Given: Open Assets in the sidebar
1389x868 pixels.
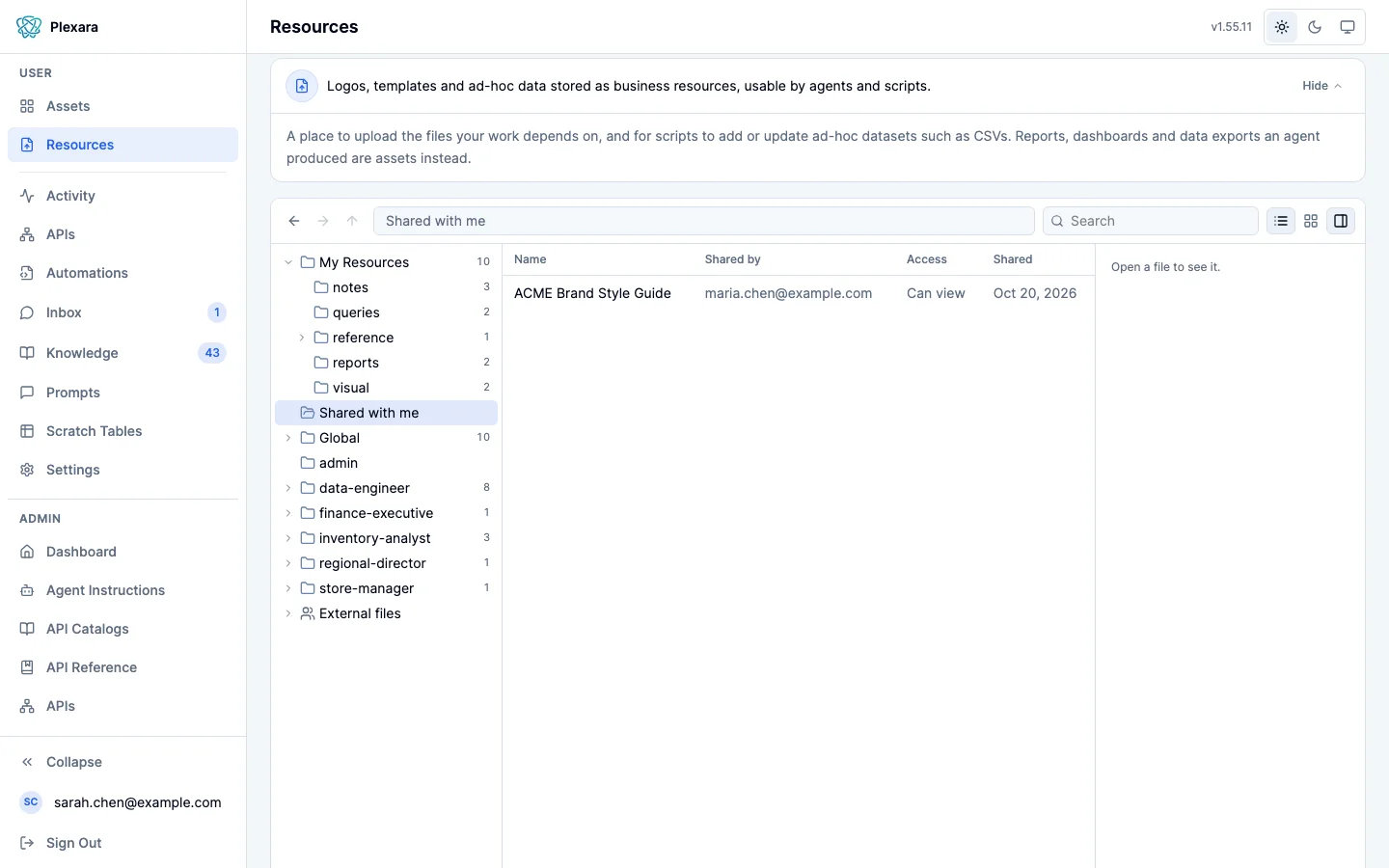Looking at the screenshot, I should pos(123,106).
